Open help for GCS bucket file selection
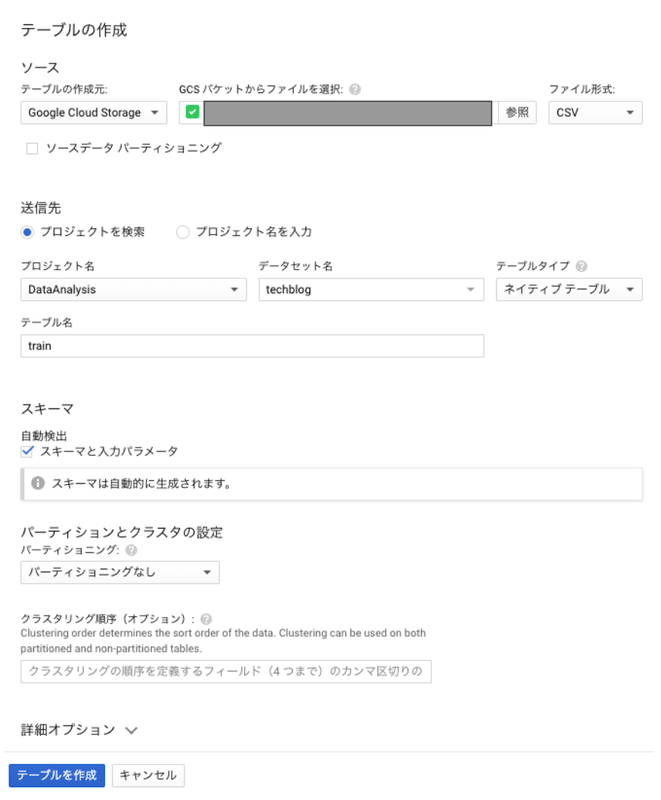The height and width of the screenshot is (800, 661). click(x=355, y=89)
